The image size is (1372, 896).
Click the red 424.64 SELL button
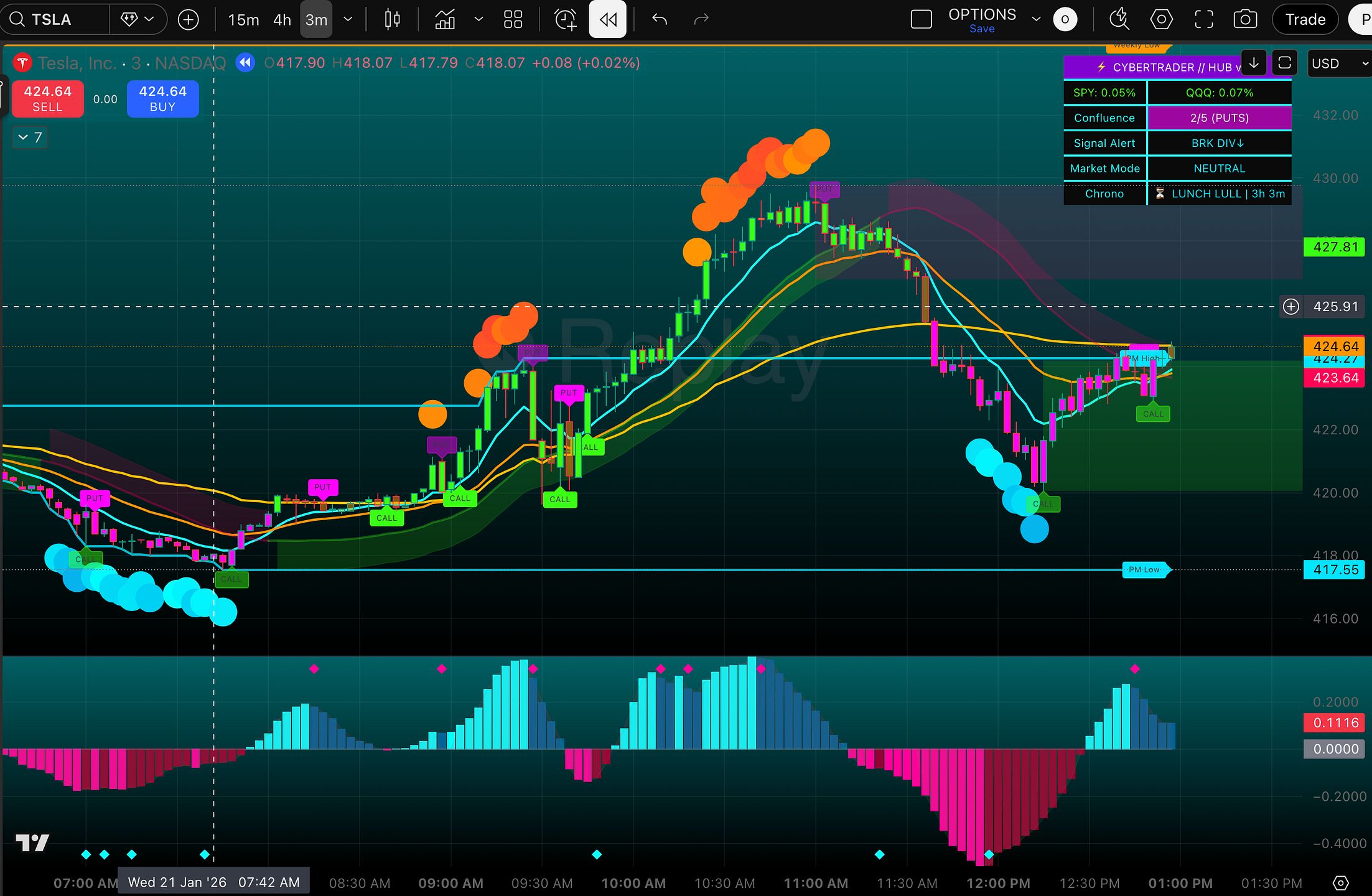tap(47, 99)
